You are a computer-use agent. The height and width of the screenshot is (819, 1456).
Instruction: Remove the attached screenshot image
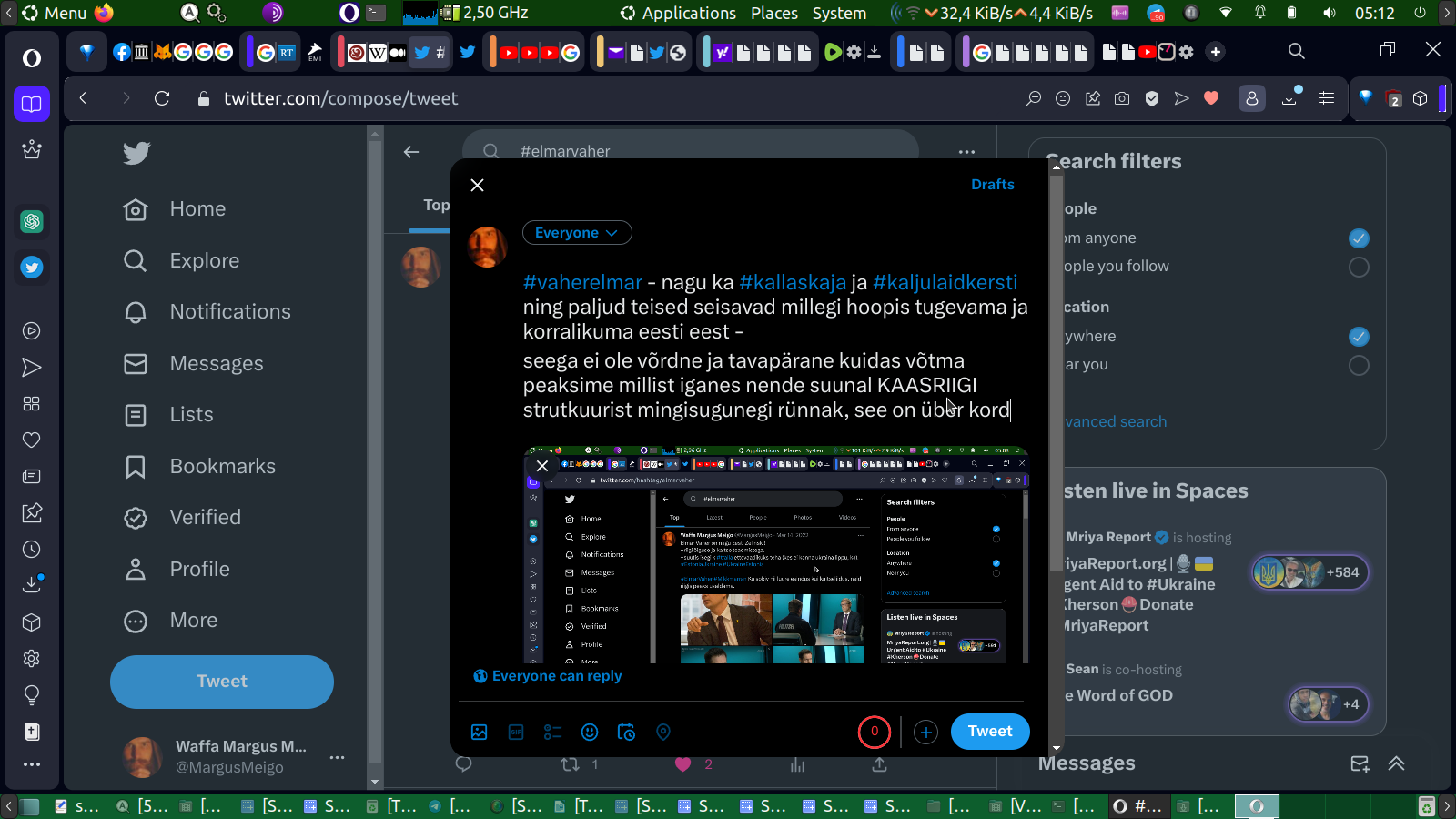(542, 466)
